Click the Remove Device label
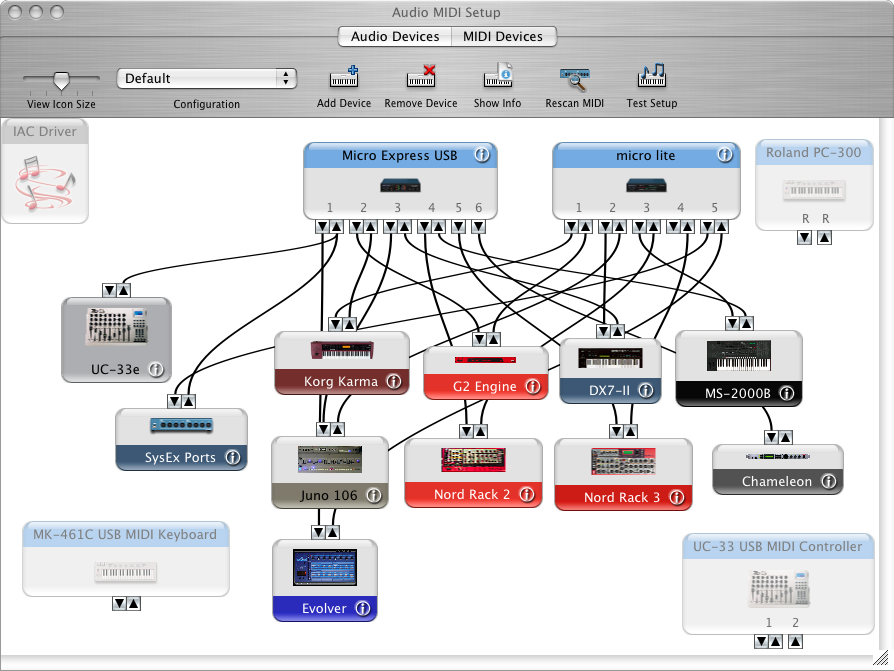The height and width of the screenshot is (671, 894). tap(421, 103)
